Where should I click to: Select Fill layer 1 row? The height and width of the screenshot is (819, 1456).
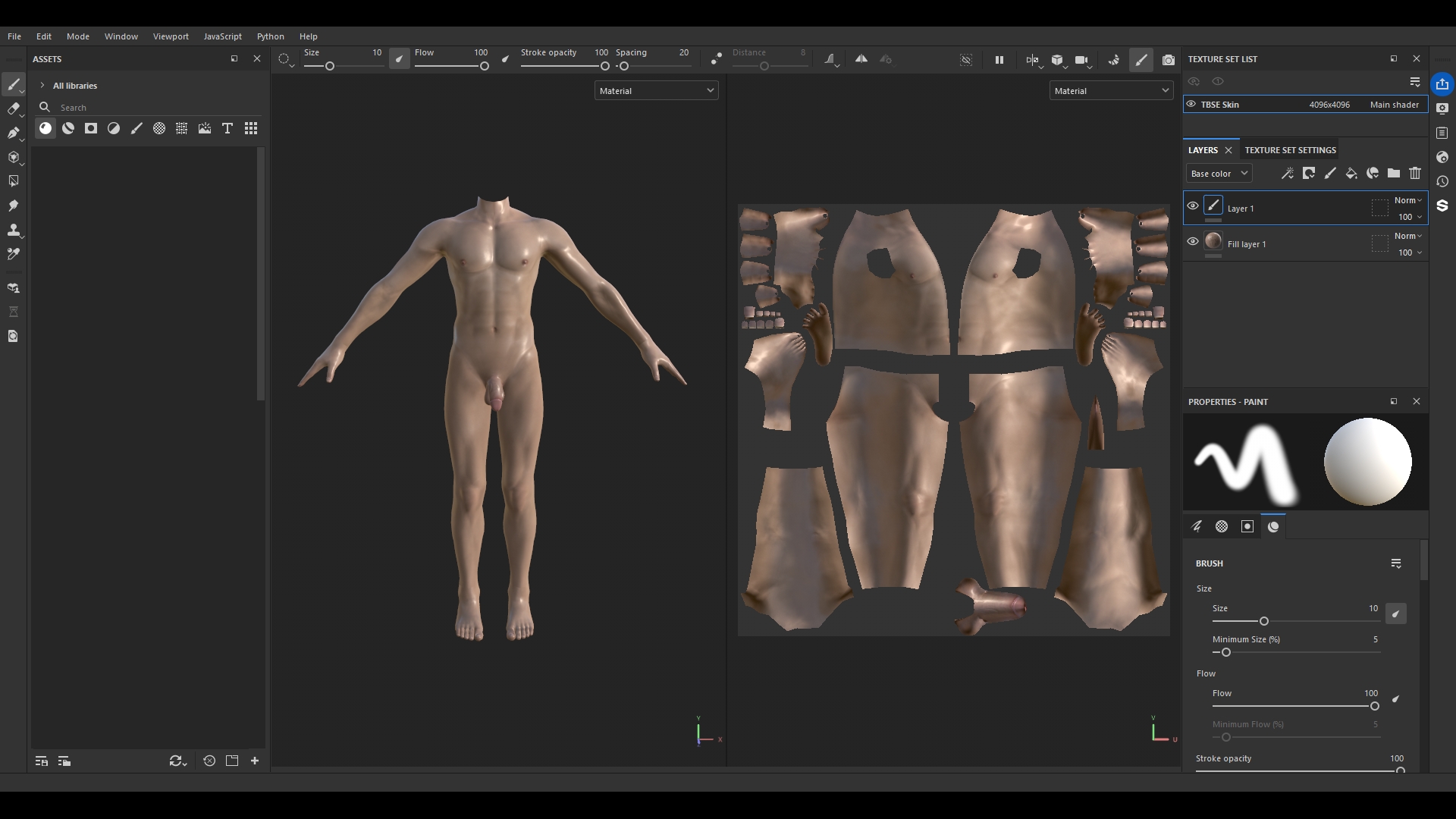click(x=1305, y=243)
